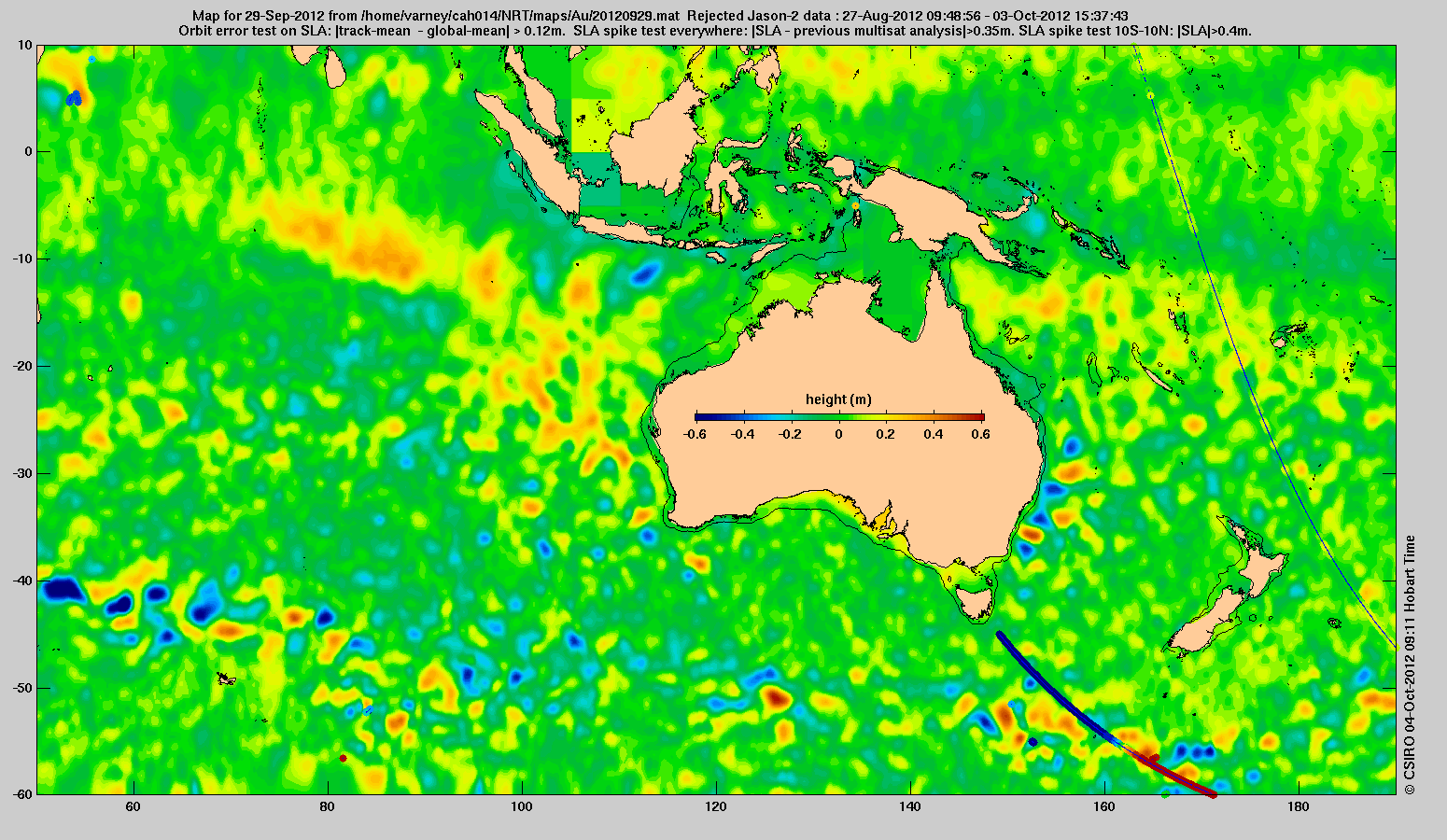Click the colorbar tick label '-0.6'
This screenshot has width=1447, height=840.
pos(694,434)
